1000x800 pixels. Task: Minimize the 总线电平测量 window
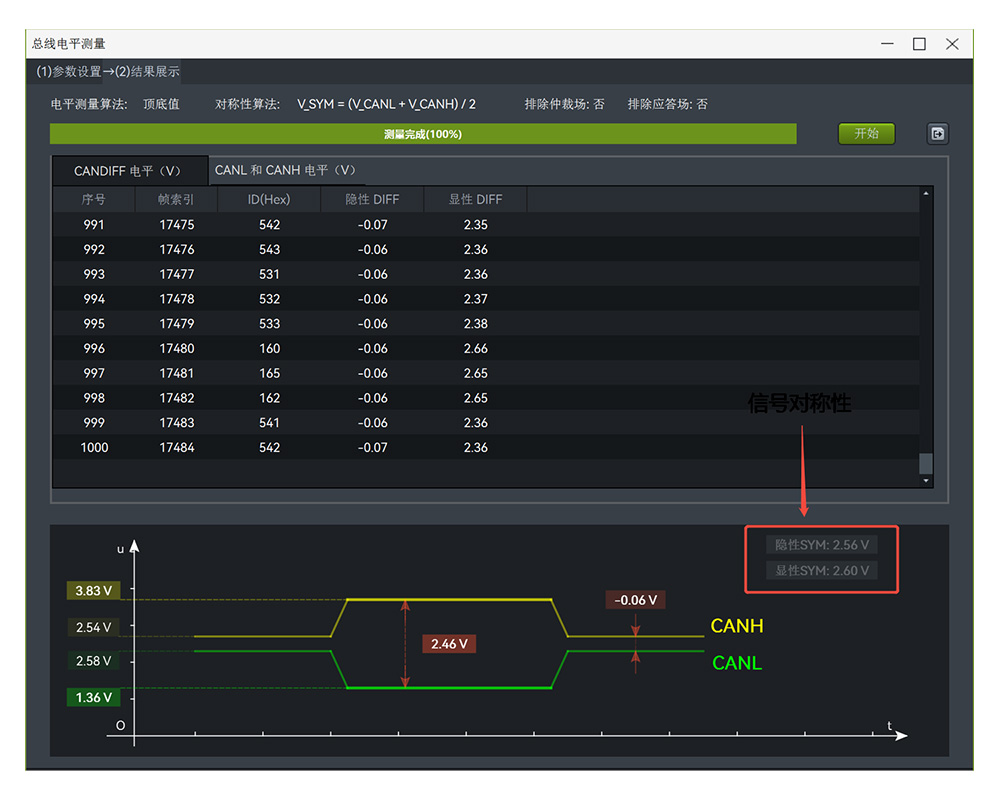click(x=887, y=44)
